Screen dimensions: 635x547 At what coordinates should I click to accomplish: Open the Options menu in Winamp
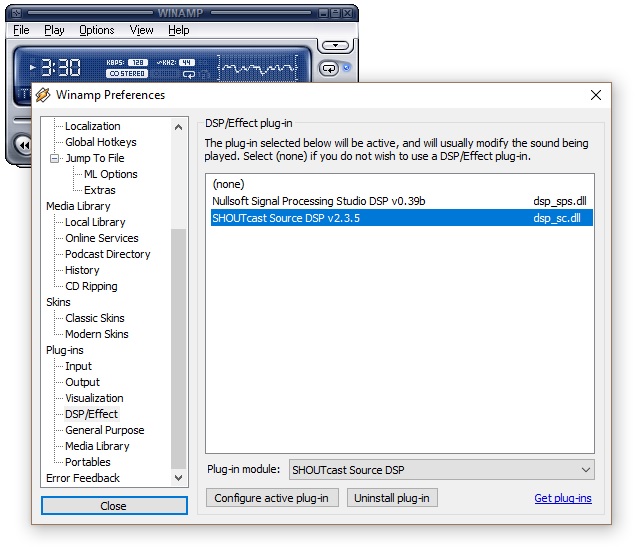96,30
